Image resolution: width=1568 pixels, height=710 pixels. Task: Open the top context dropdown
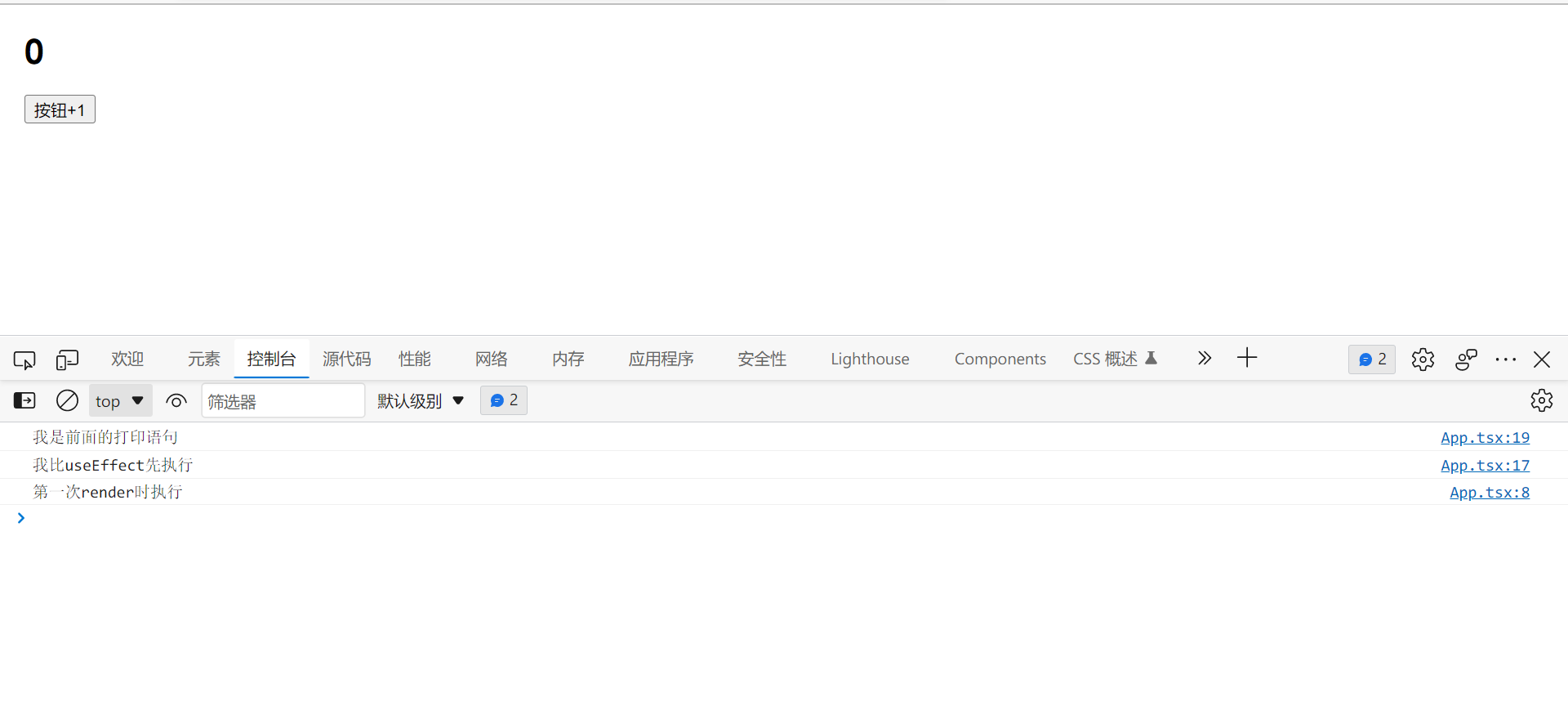[x=120, y=400]
